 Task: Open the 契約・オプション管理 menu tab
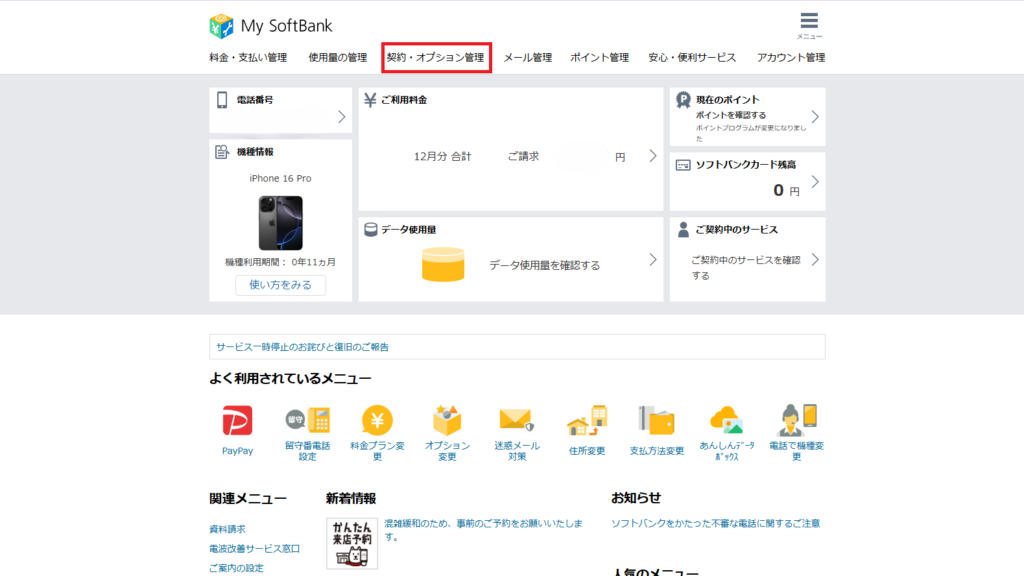pyautogui.click(x=436, y=58)
